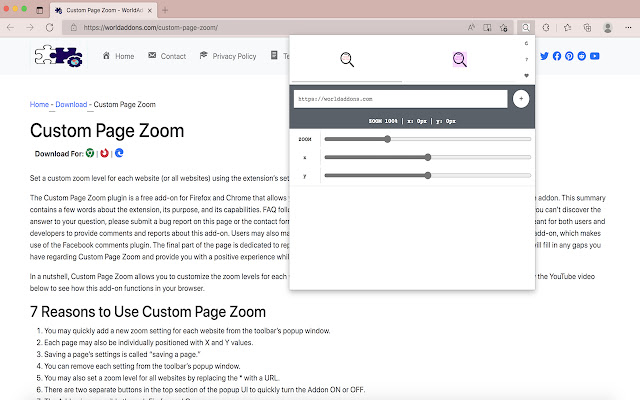Adjust the X position slider
This screenshot has width=640, height=400.
427,157
